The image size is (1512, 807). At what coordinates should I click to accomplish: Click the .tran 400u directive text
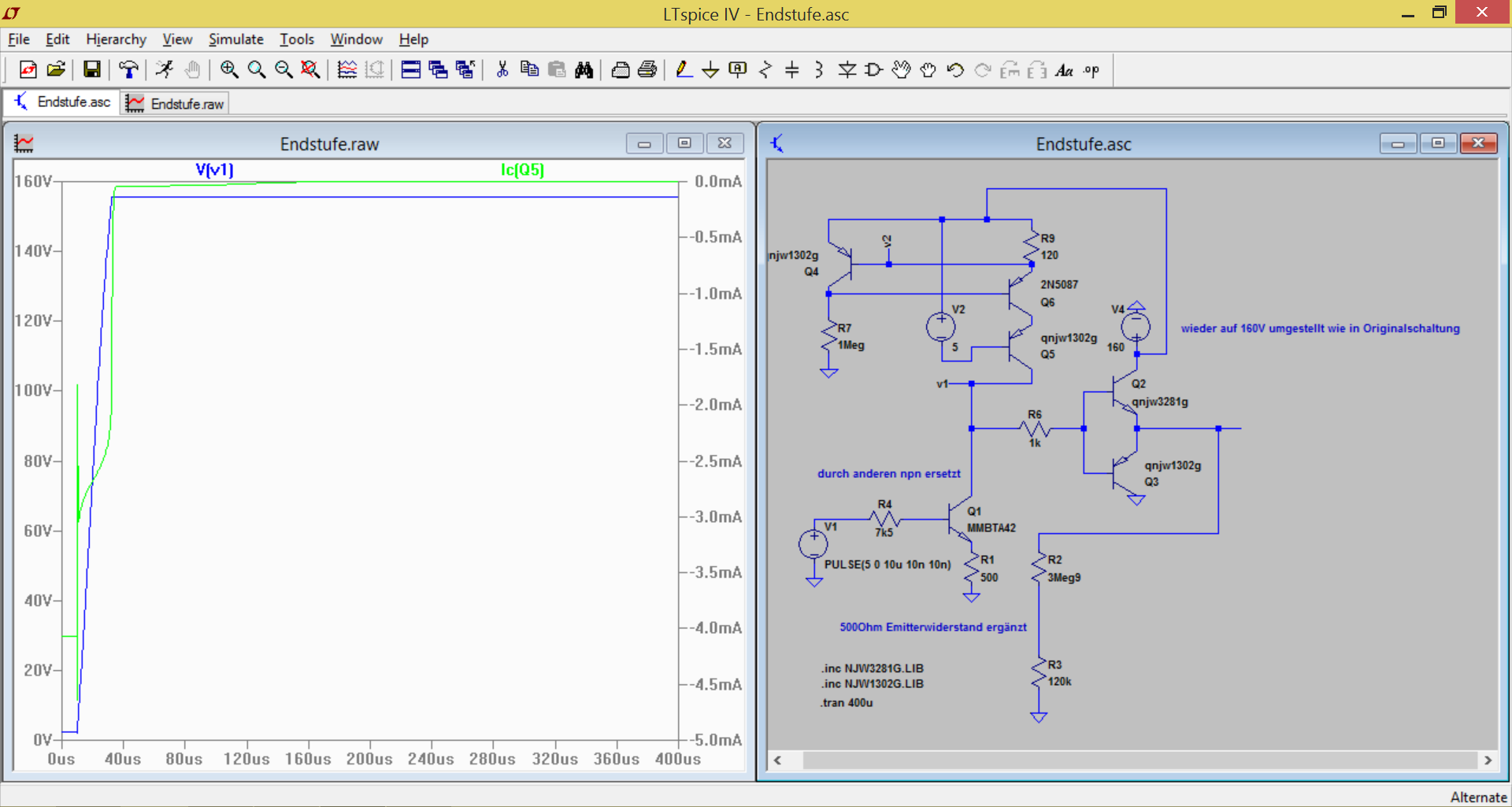pos(847,702)
